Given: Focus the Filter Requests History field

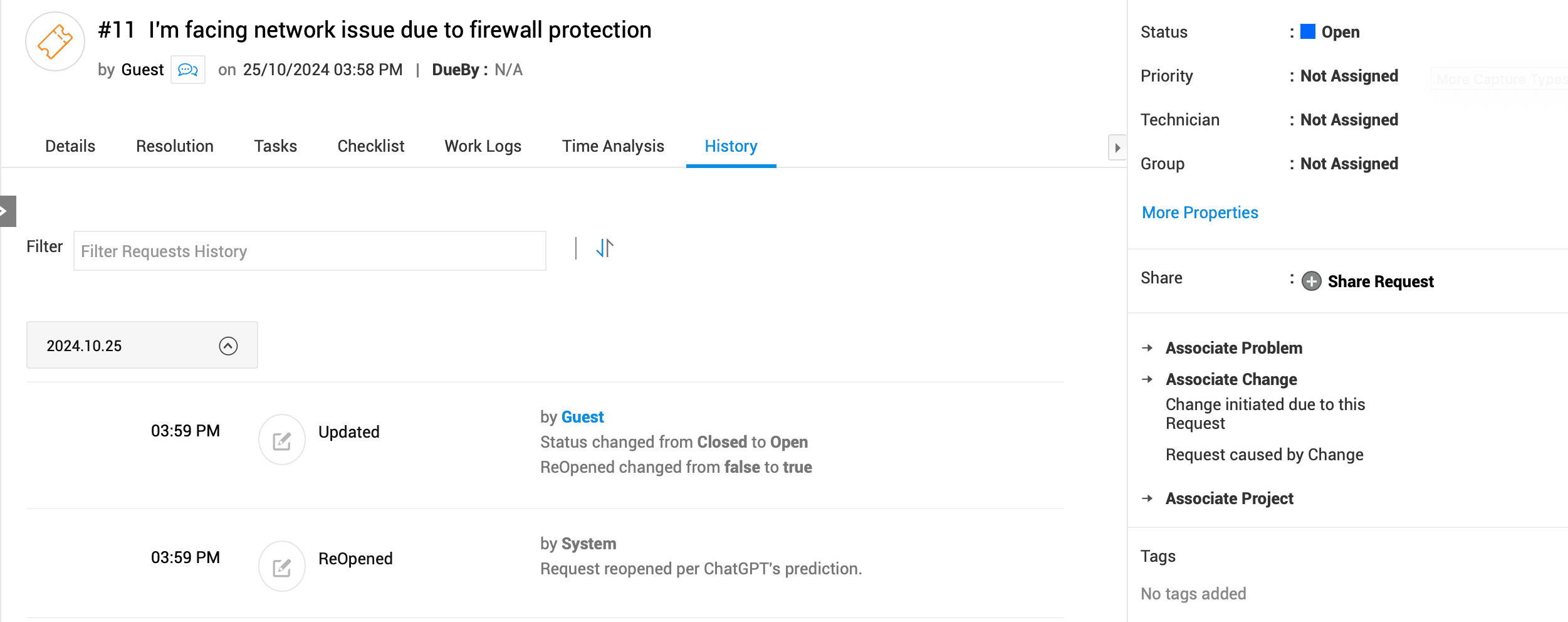Looking at the screenshot, I should 310,251.
